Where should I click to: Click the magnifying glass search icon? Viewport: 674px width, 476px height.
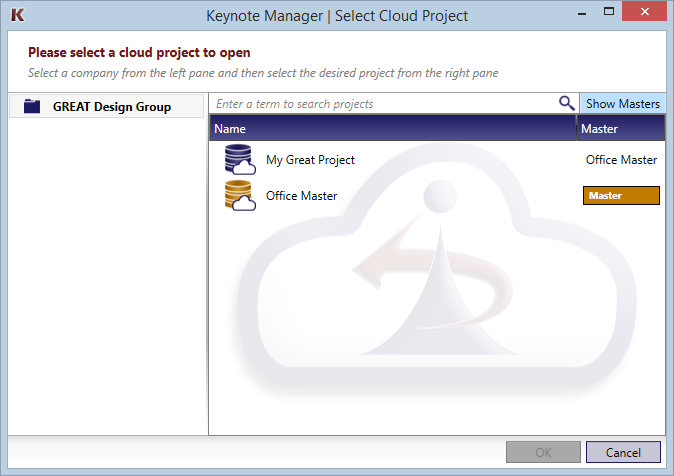point(567,103)
